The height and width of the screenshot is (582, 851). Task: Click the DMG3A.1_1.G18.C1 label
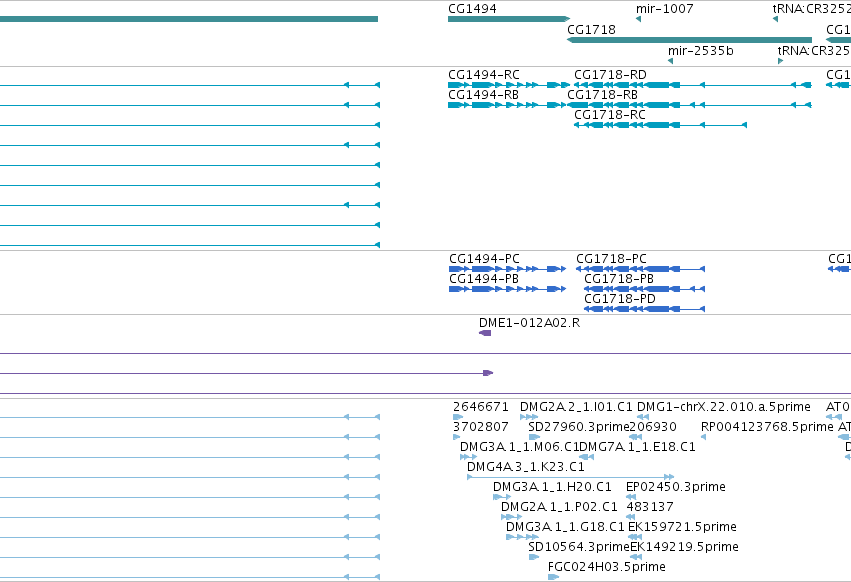point(565,527)
